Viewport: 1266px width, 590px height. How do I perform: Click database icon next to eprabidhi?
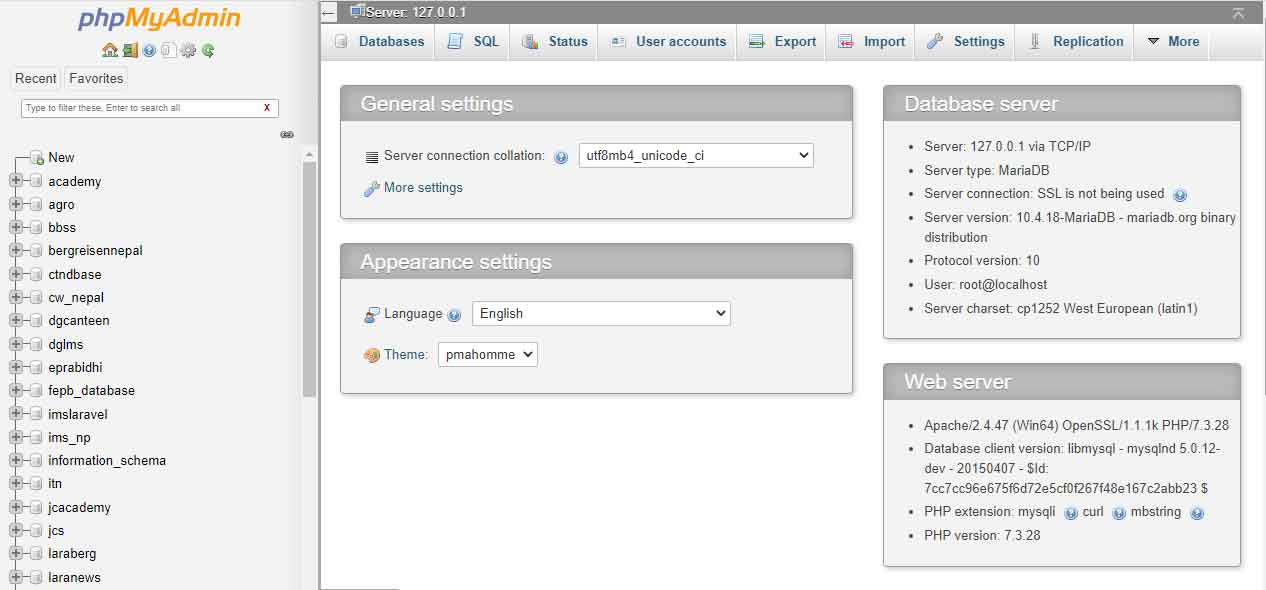tap(36, 367)
